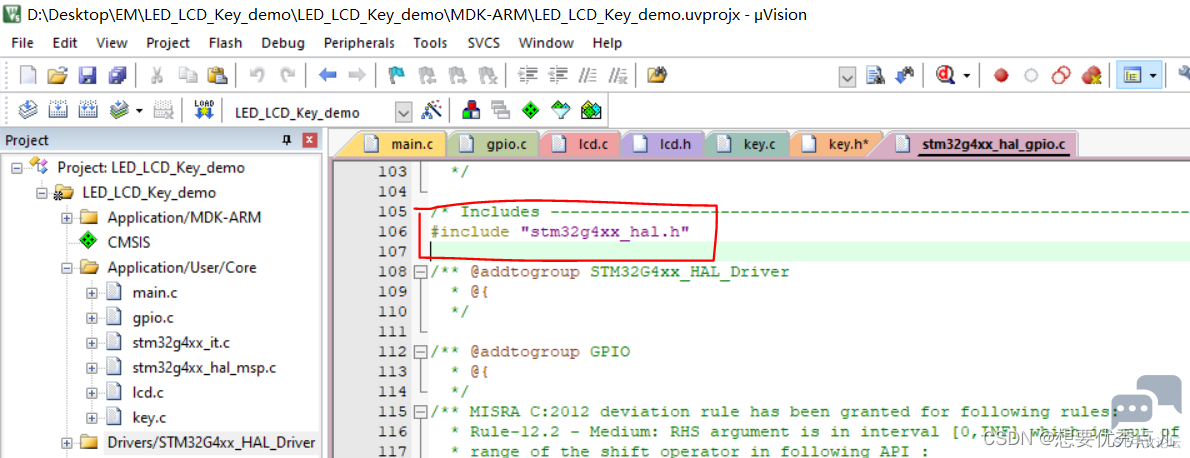Open the LED_LCD_Key_demo target dropdown
The height and width of the screenshot is (458, 1190).
tap(404, 112)
